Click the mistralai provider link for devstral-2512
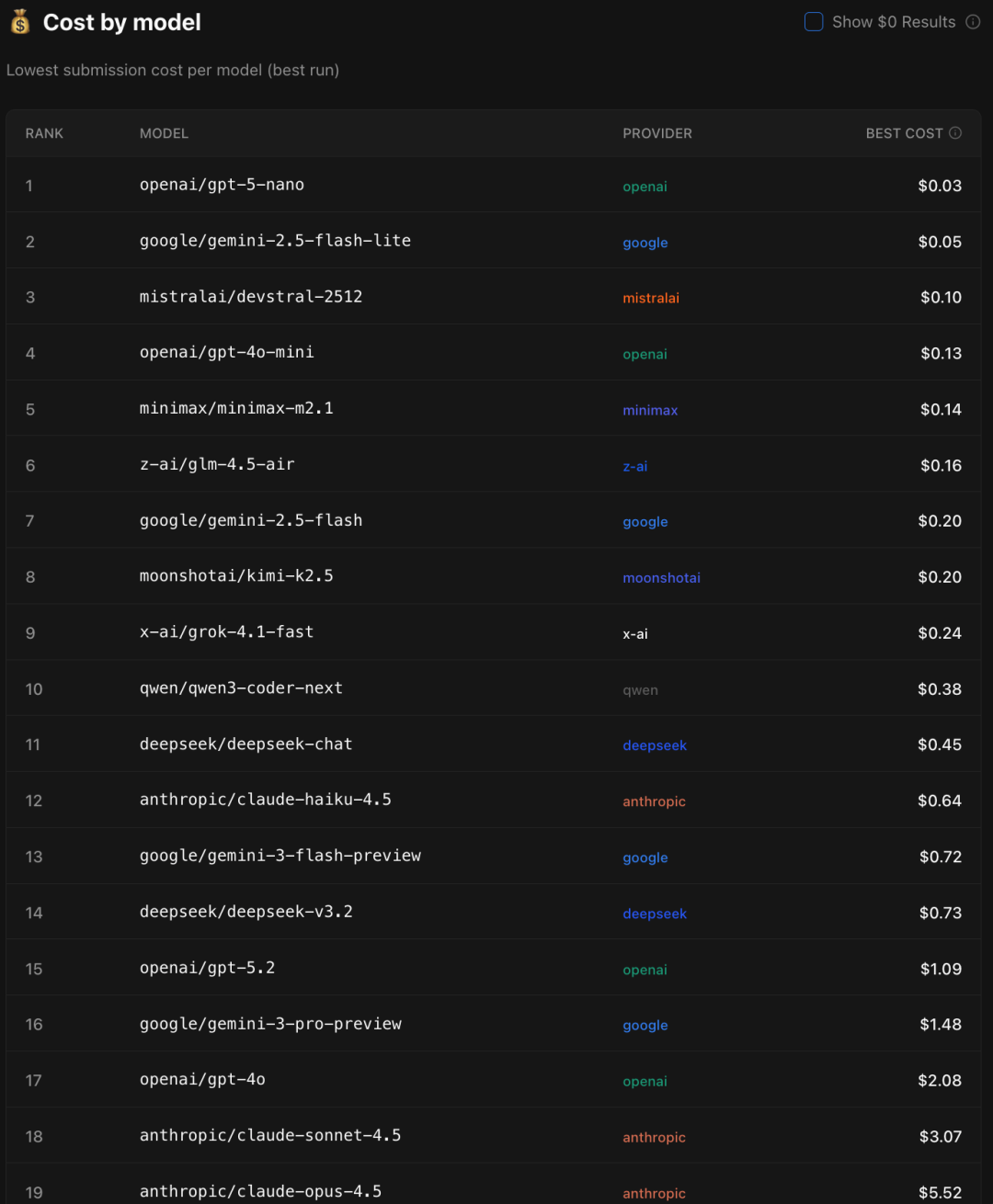The height and width of the screenshot is (1204, 993). pos(651,298)
